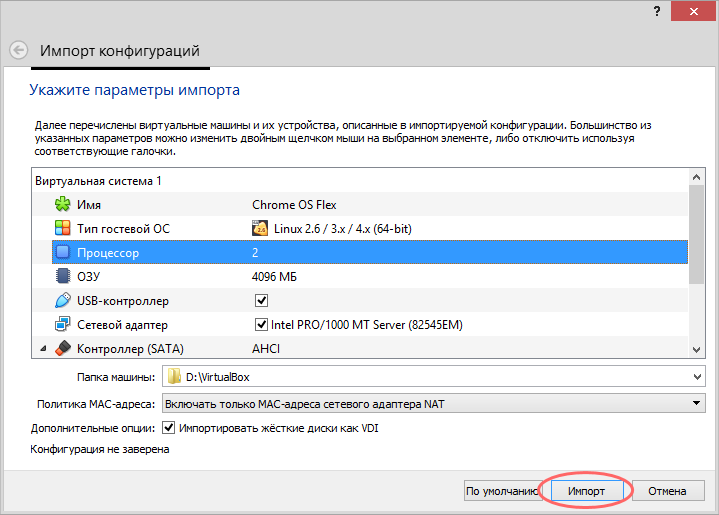
Task: Select the Сетевой адаптер row label
Action: (122, 325)
